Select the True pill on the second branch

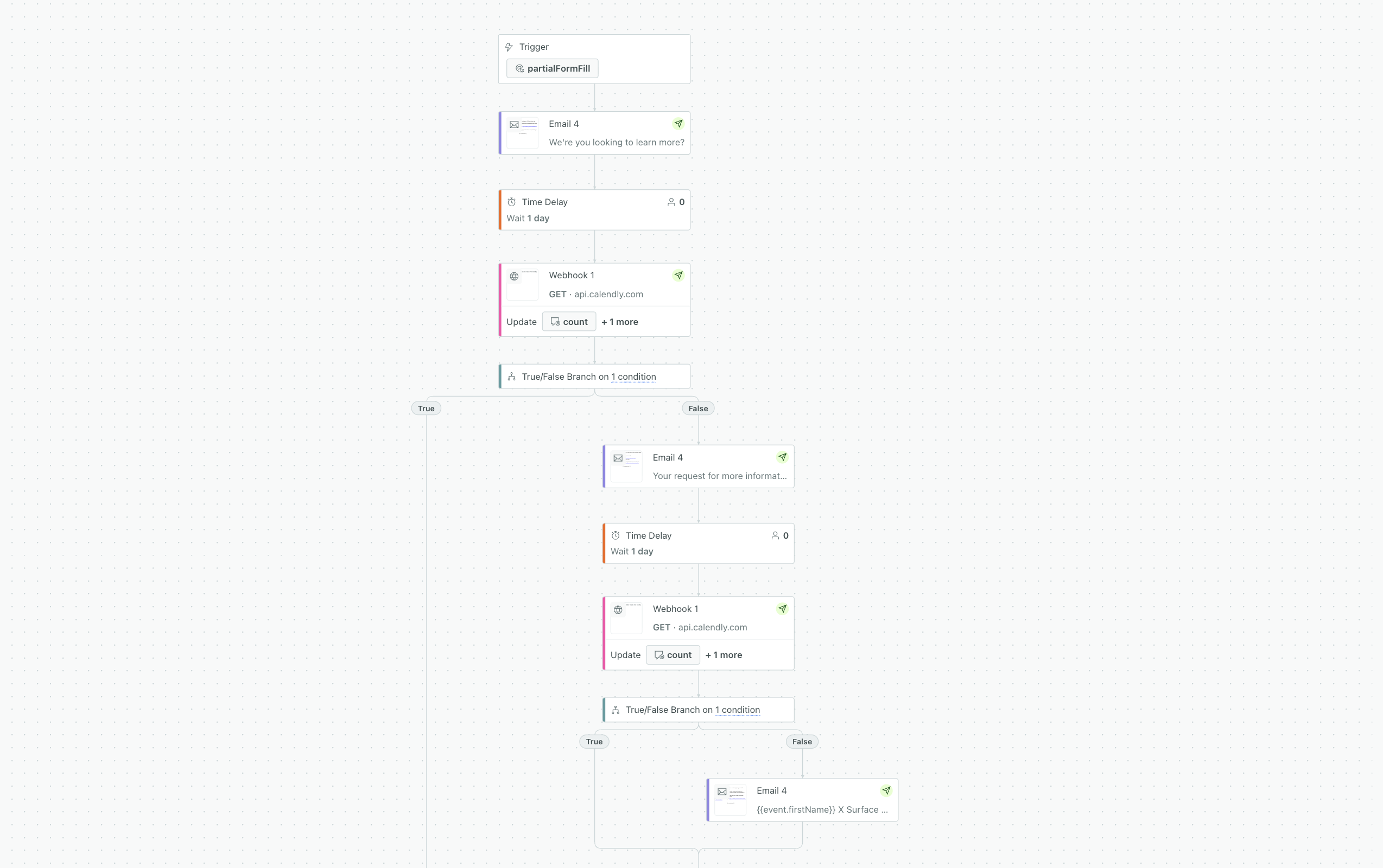click(593, 741)
